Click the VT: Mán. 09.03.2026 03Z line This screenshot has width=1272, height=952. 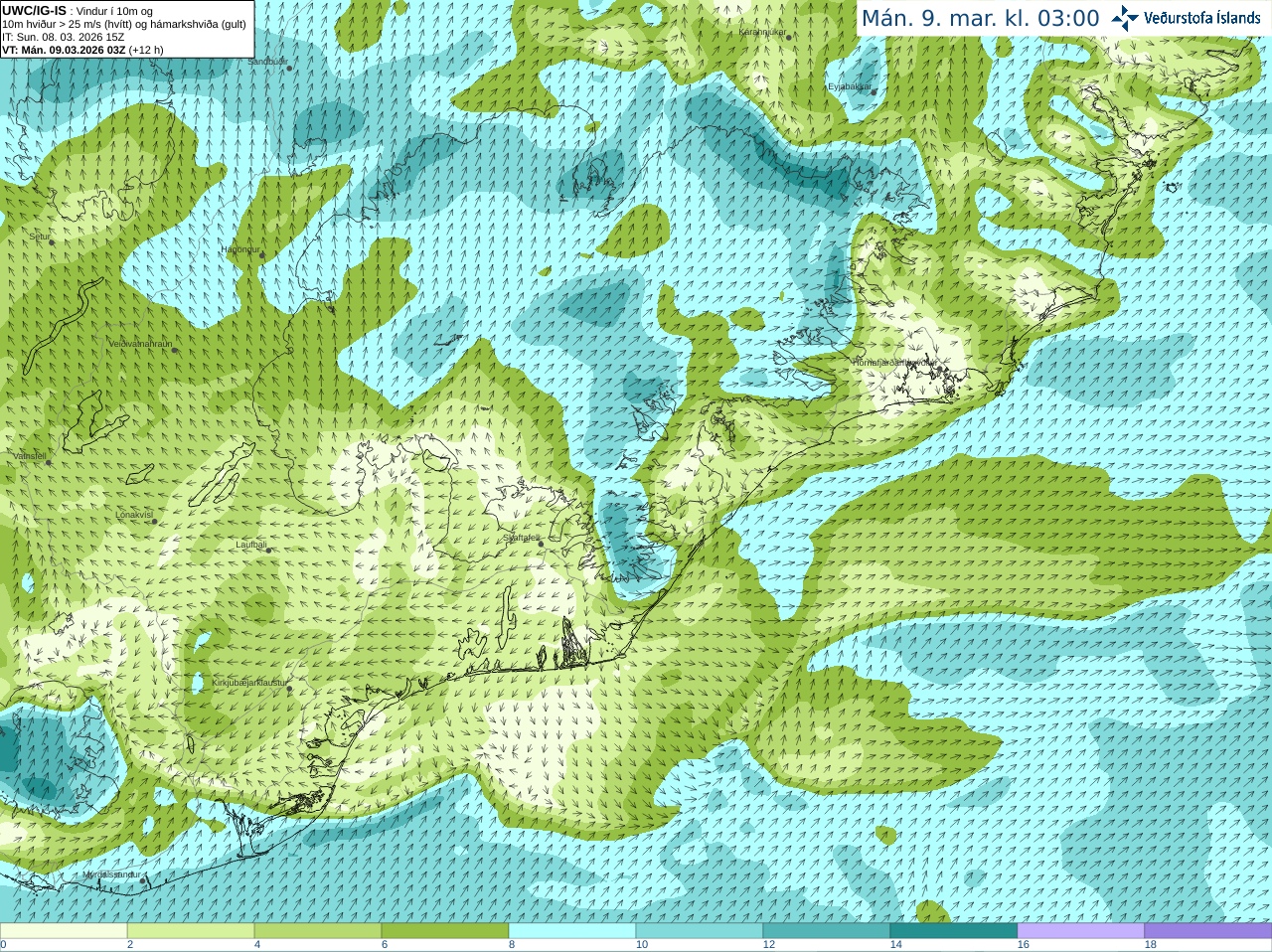[x=82, y=50]
